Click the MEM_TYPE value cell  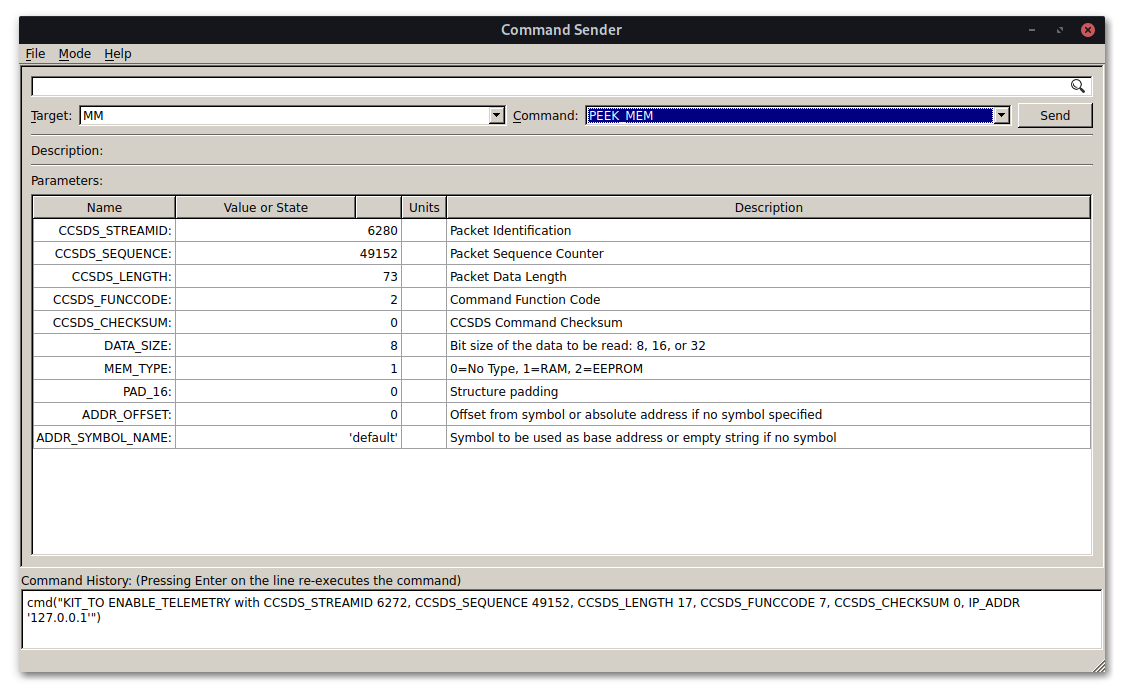(288, 369)
